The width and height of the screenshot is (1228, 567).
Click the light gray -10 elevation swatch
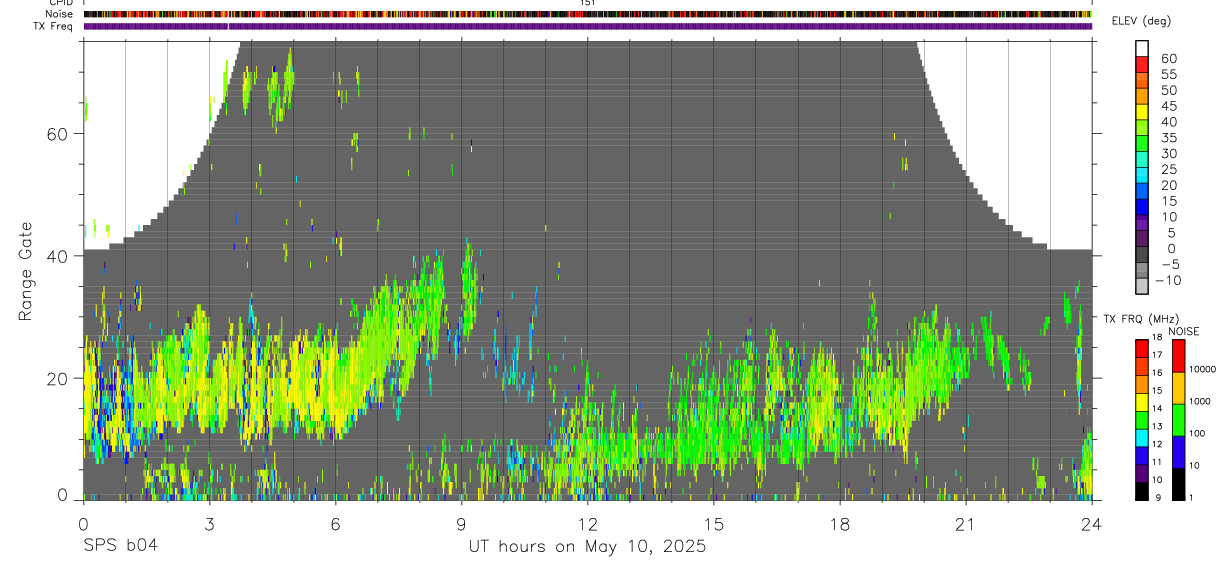[x=1142, y=285]
